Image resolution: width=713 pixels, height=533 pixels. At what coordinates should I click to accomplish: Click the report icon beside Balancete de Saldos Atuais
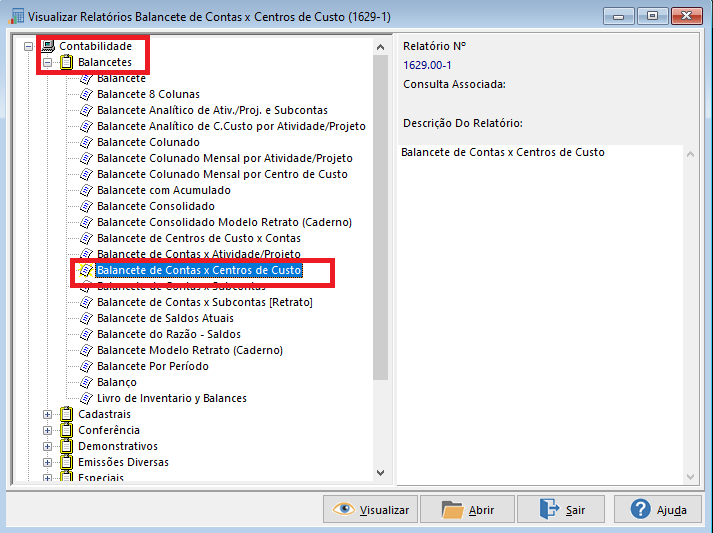pyautogui.click(x=86, y=318)
